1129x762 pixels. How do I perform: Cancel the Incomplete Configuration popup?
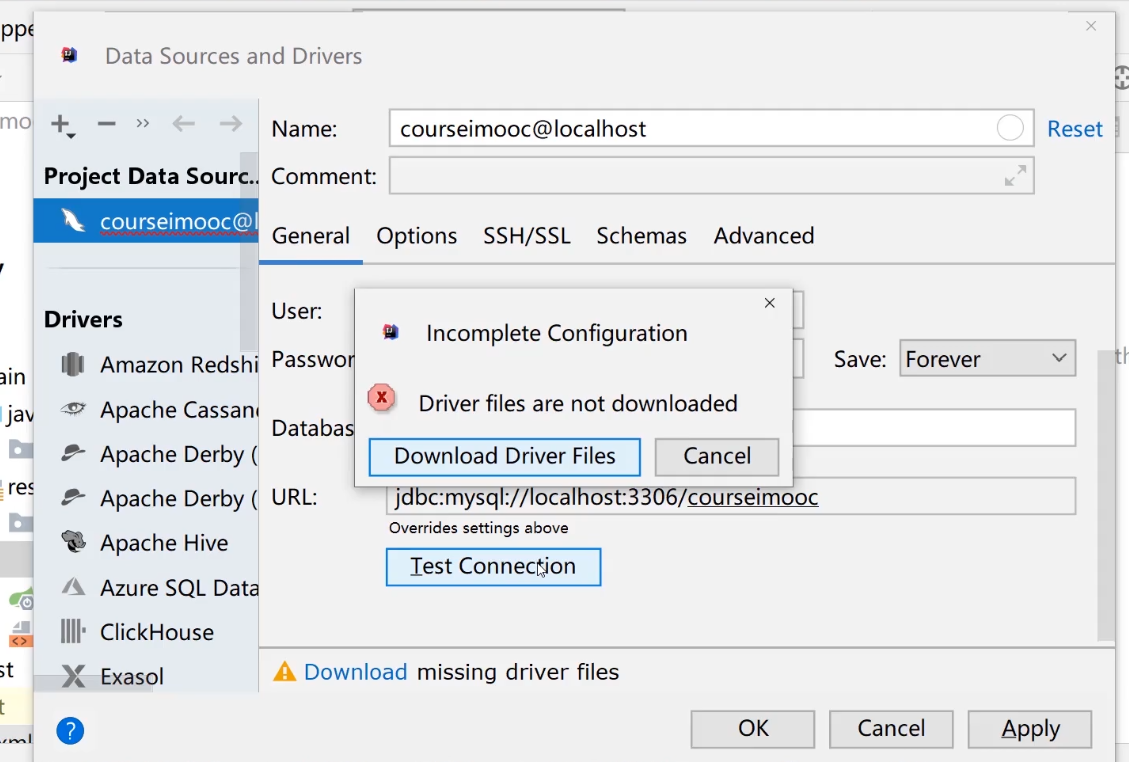click(x=716, y=457)
